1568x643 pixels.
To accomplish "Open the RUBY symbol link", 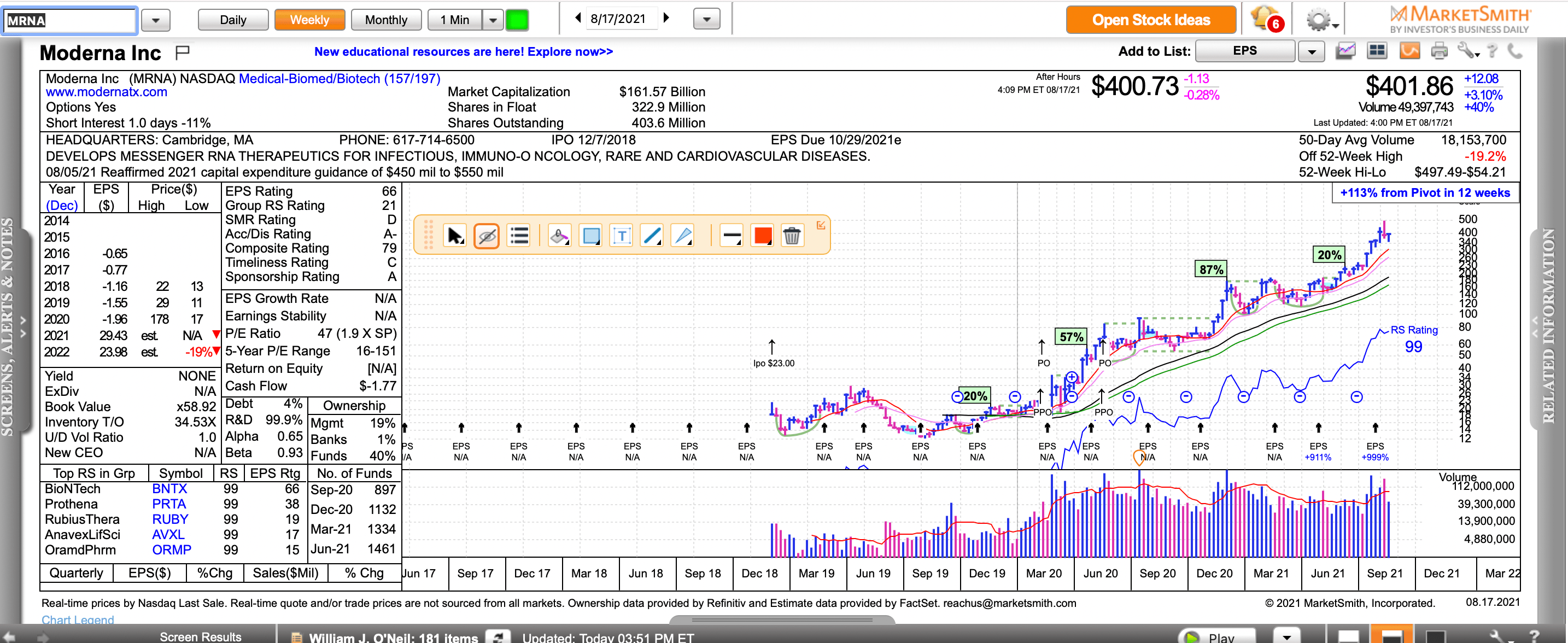I will 170,519.
